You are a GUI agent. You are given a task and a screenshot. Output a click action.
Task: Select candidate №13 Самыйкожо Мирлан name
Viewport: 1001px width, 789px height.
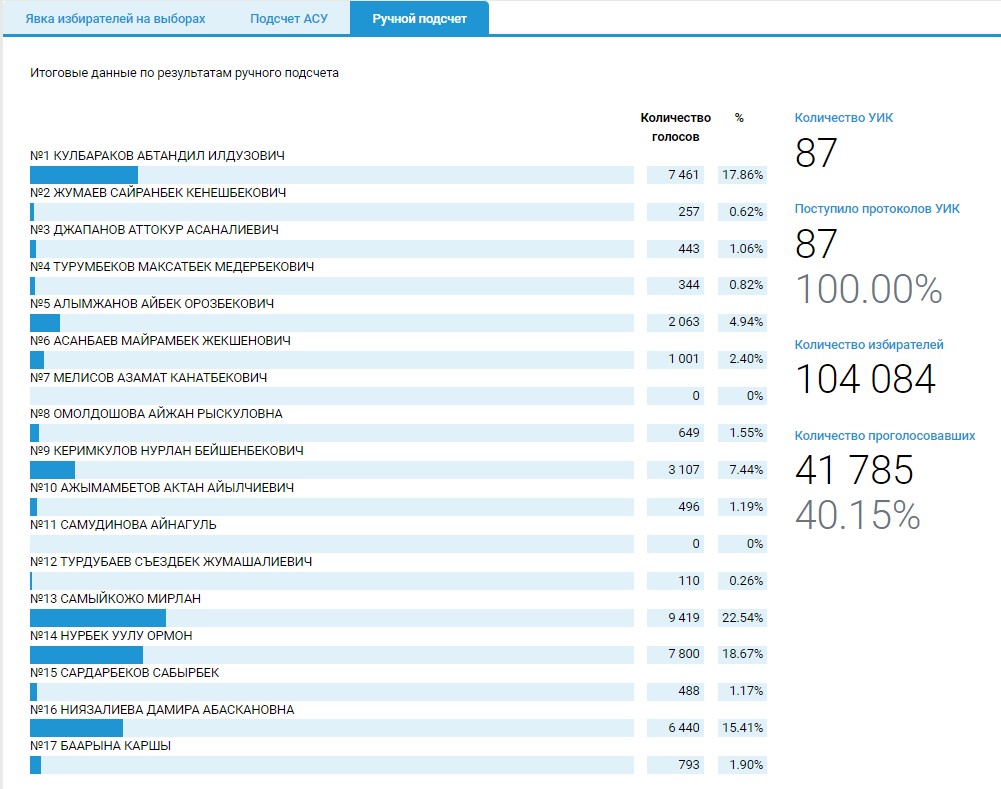[116, 599]
